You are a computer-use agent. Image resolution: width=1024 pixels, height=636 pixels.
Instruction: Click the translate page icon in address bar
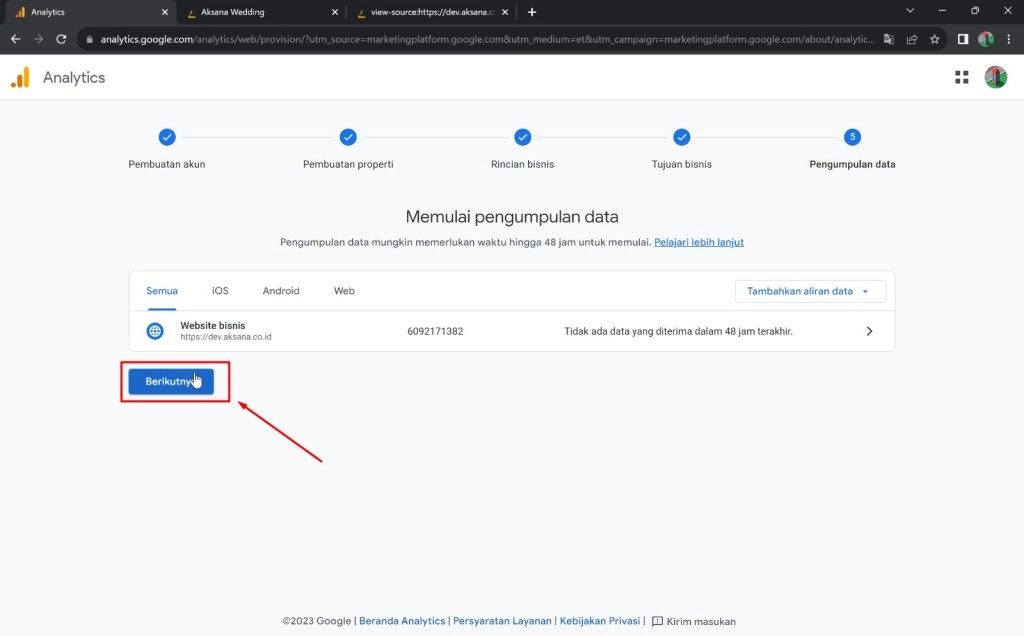click(887, 39)
